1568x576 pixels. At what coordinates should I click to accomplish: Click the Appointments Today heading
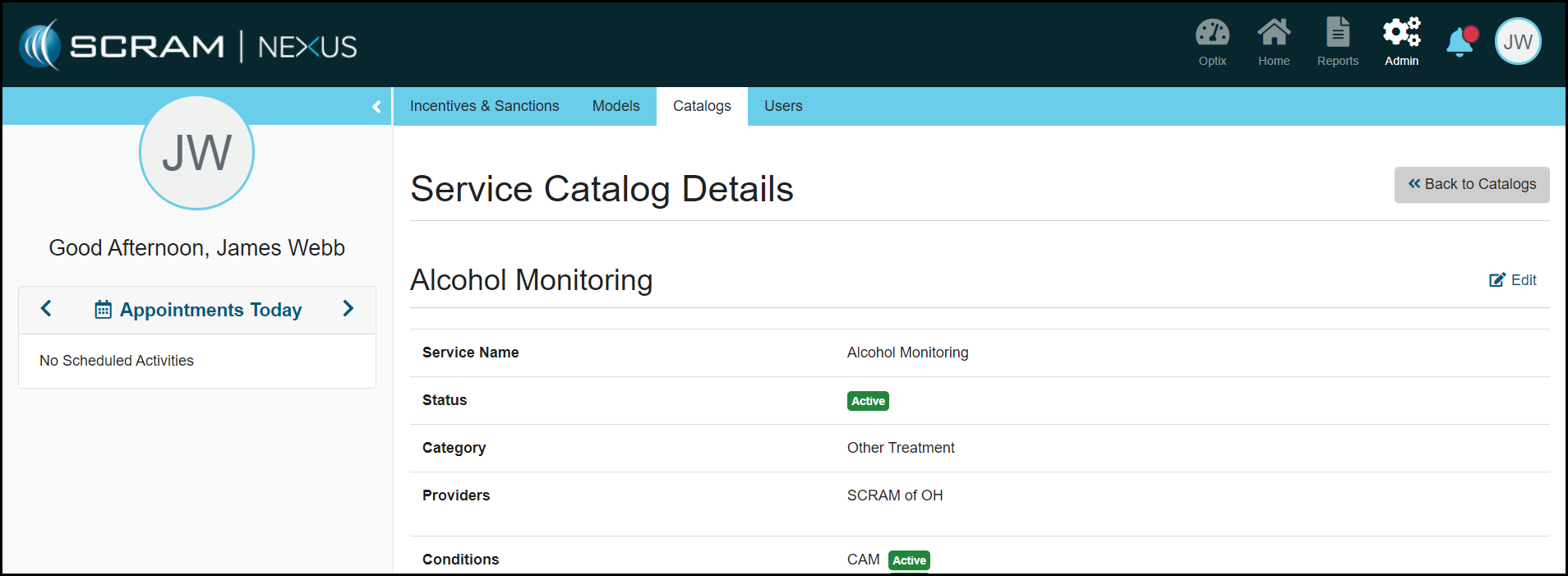pos(210,310)
